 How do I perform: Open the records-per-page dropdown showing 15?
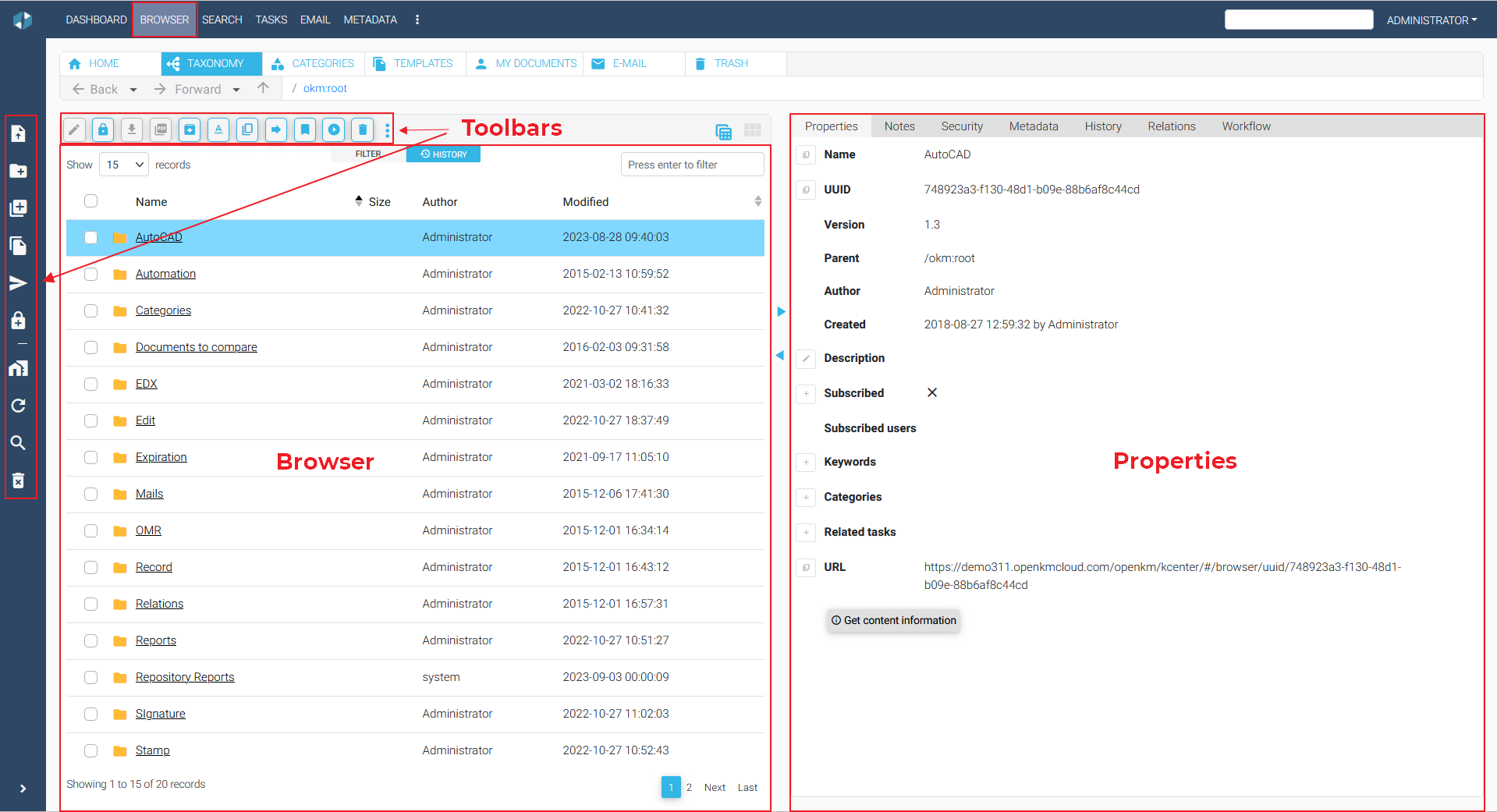point(125,165)
